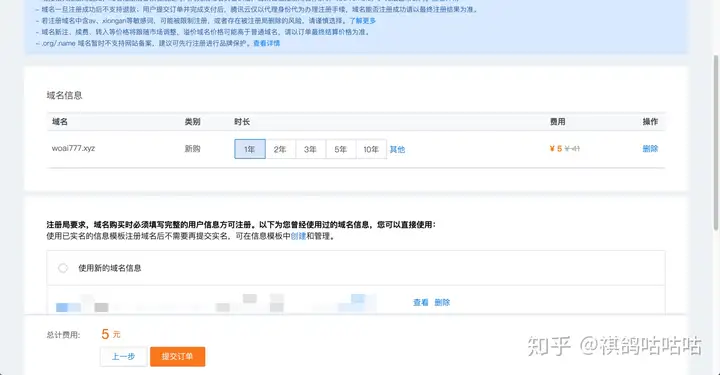Screen dimensions: 720x375
Task: Select the 3年 duration option
Action: [310, 149]
